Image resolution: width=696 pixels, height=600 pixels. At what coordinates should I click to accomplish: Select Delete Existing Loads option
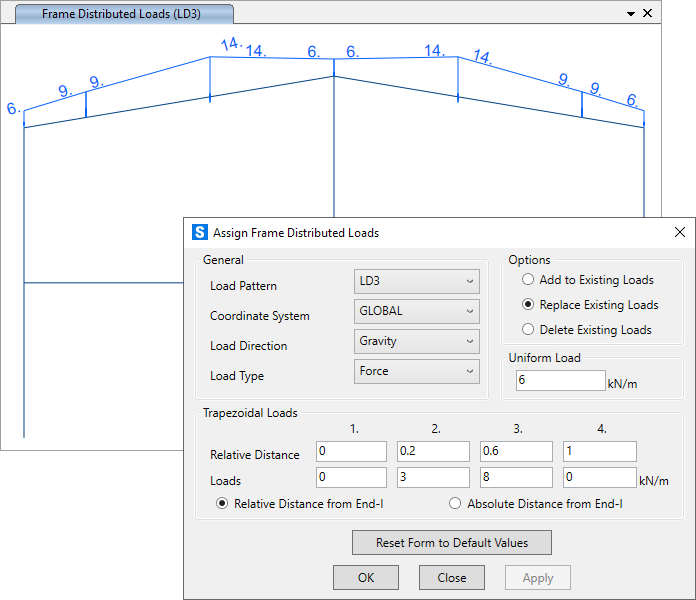[528, 330]
